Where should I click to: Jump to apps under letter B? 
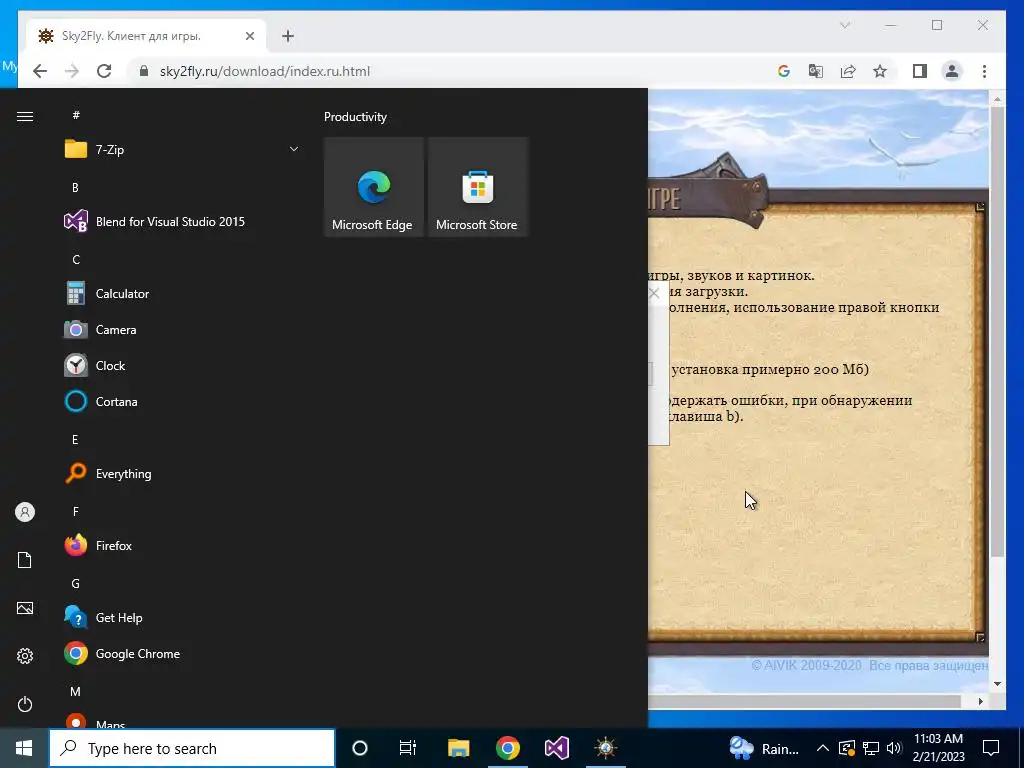pyautogui.click(x=75, y=188)
